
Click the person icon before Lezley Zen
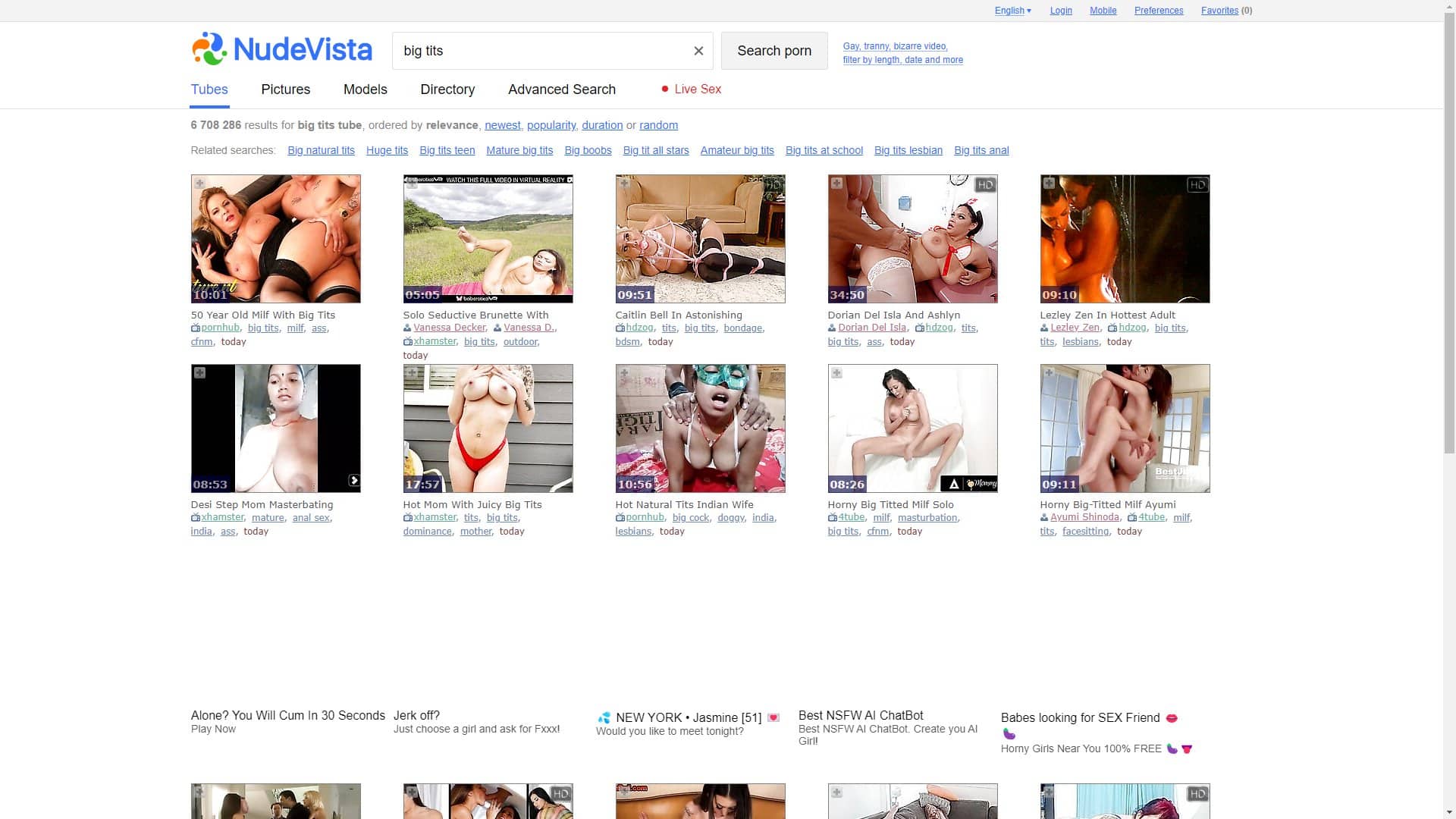[x=1044, y=328]
